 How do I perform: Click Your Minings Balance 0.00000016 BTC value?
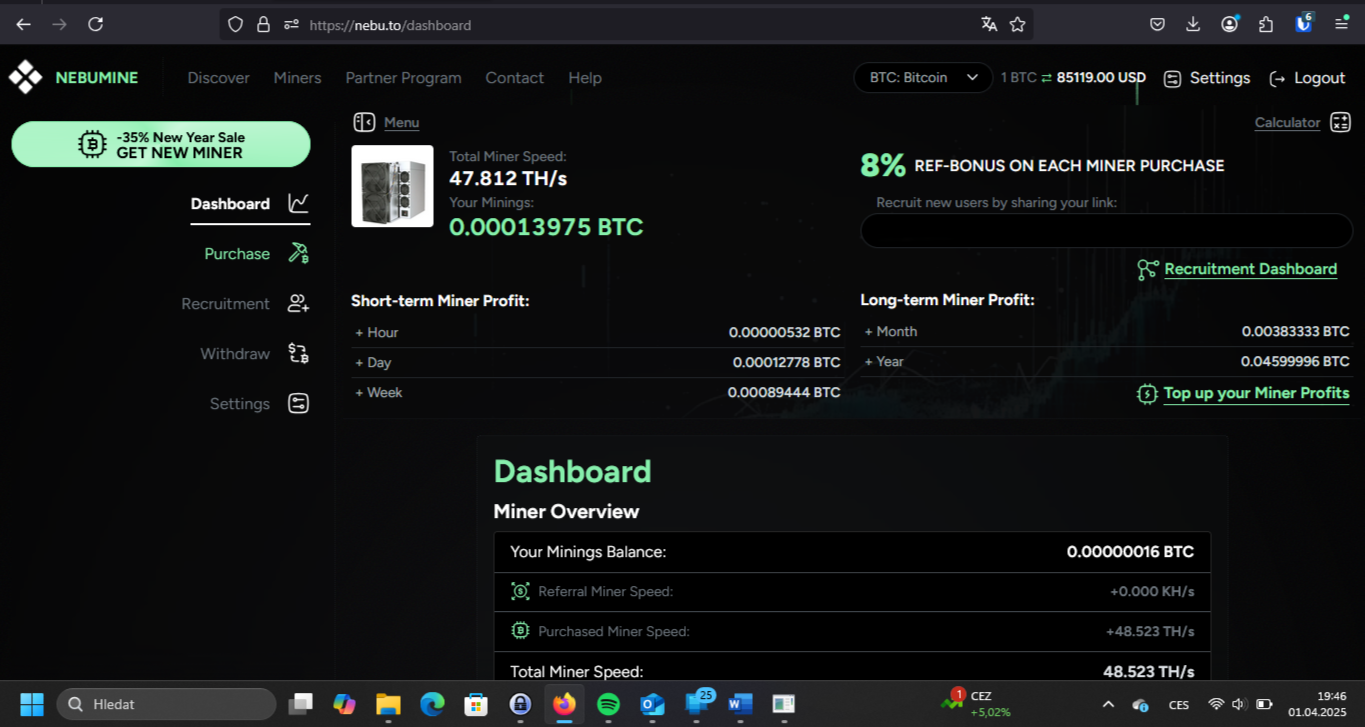tap(1130, 552)
